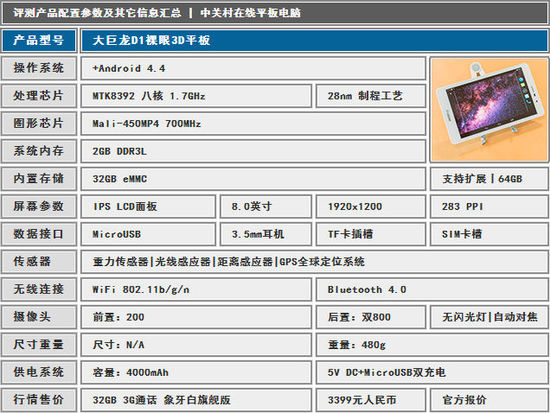Click the 1920x1200 resolution cell
550x413 pixels.
point(371,206)
